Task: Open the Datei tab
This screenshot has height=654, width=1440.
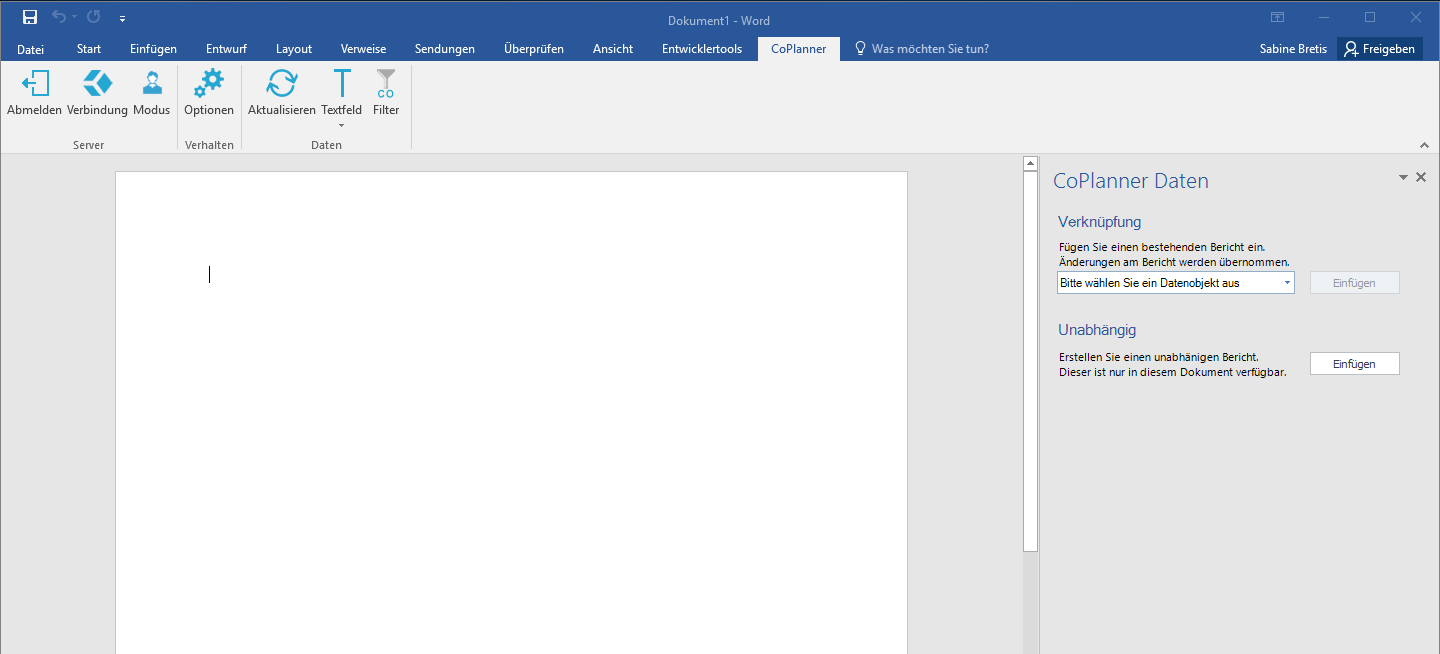Action: pos(31,49)
